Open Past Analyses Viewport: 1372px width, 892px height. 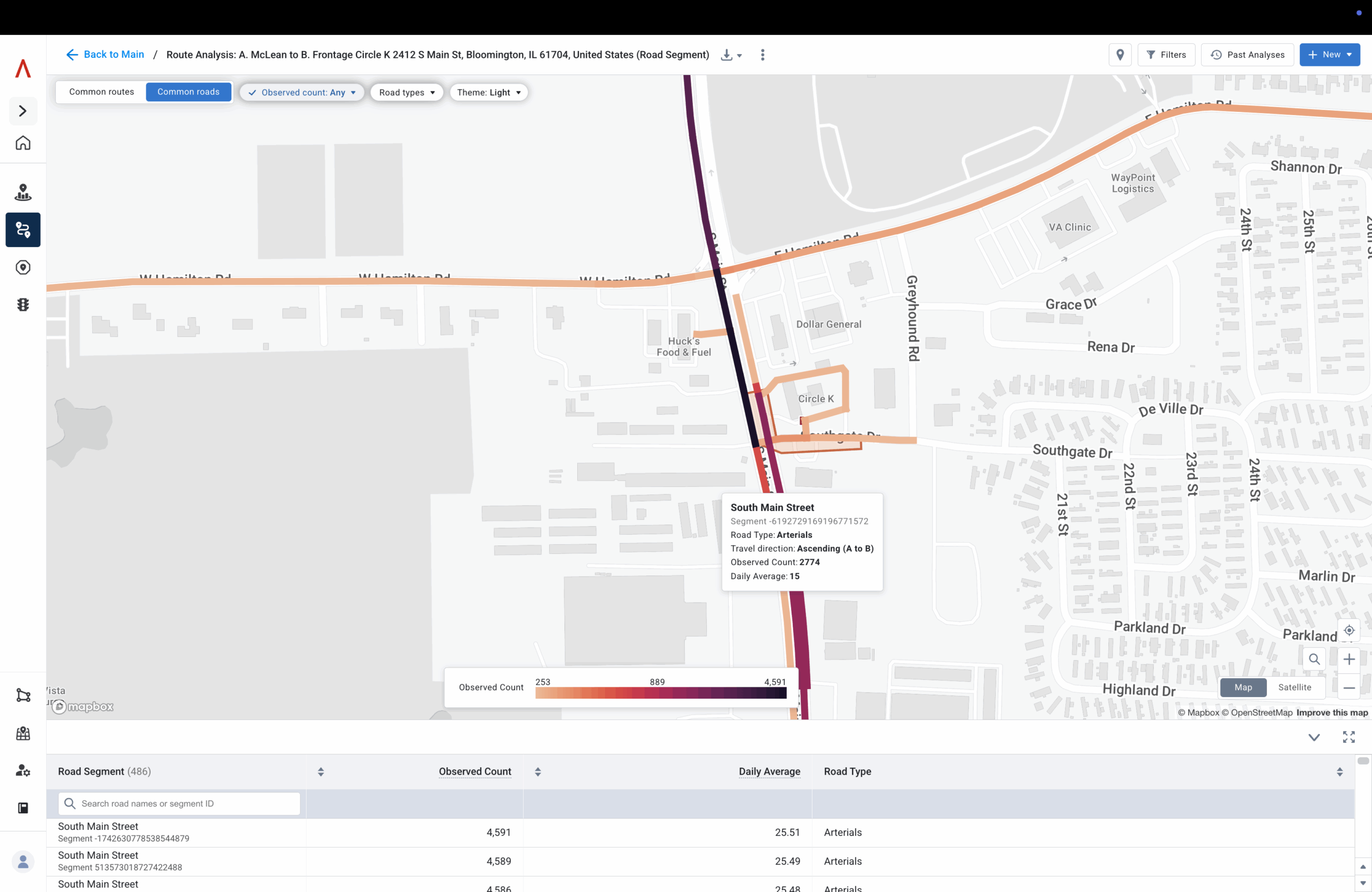tap(1247, 55)
